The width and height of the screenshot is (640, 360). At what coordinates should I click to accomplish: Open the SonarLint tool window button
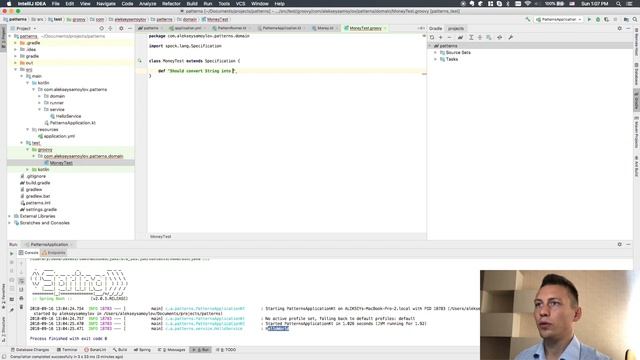(x=95, y=350)
